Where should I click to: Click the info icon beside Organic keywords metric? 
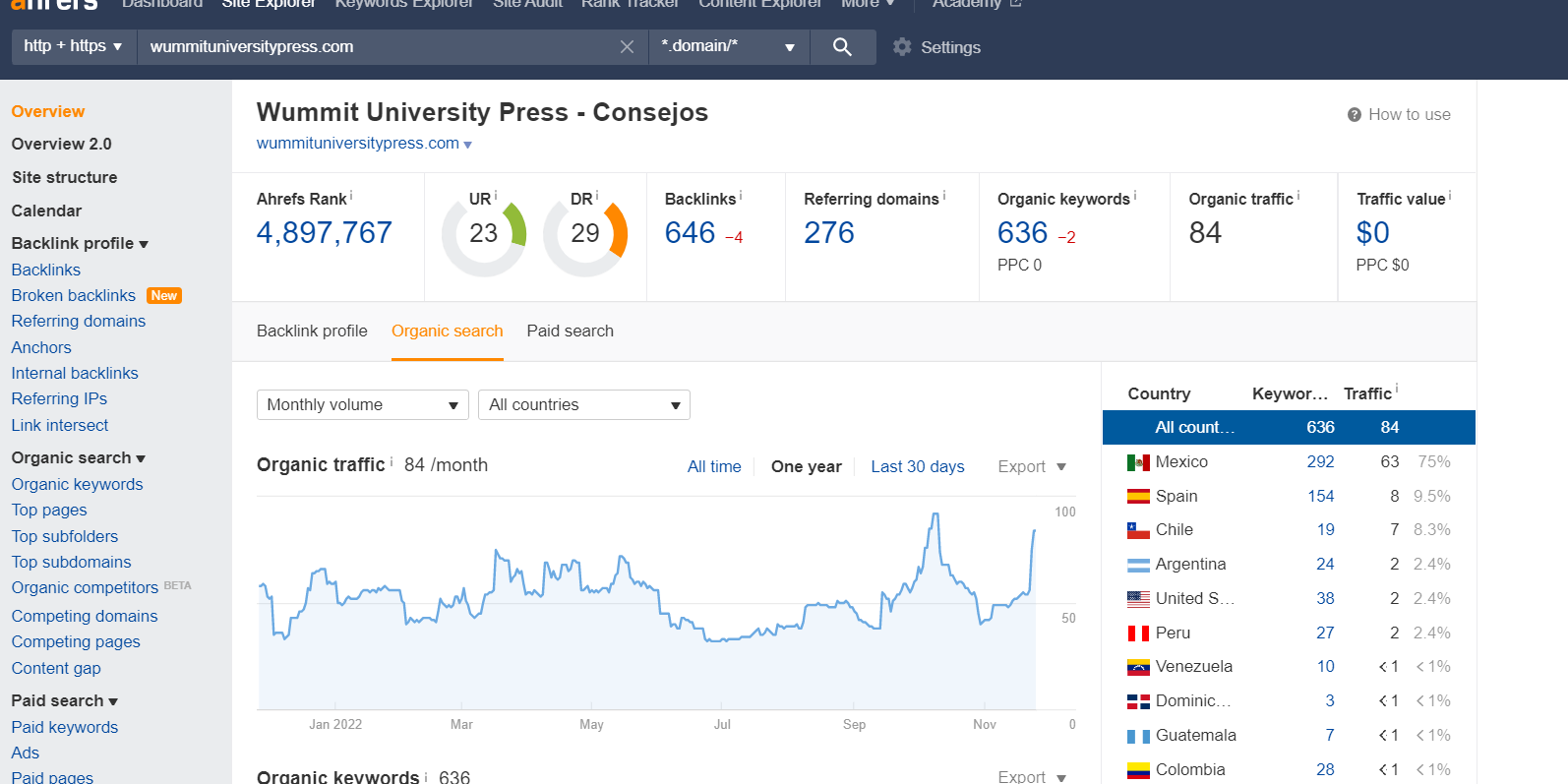pos(1135,196)
